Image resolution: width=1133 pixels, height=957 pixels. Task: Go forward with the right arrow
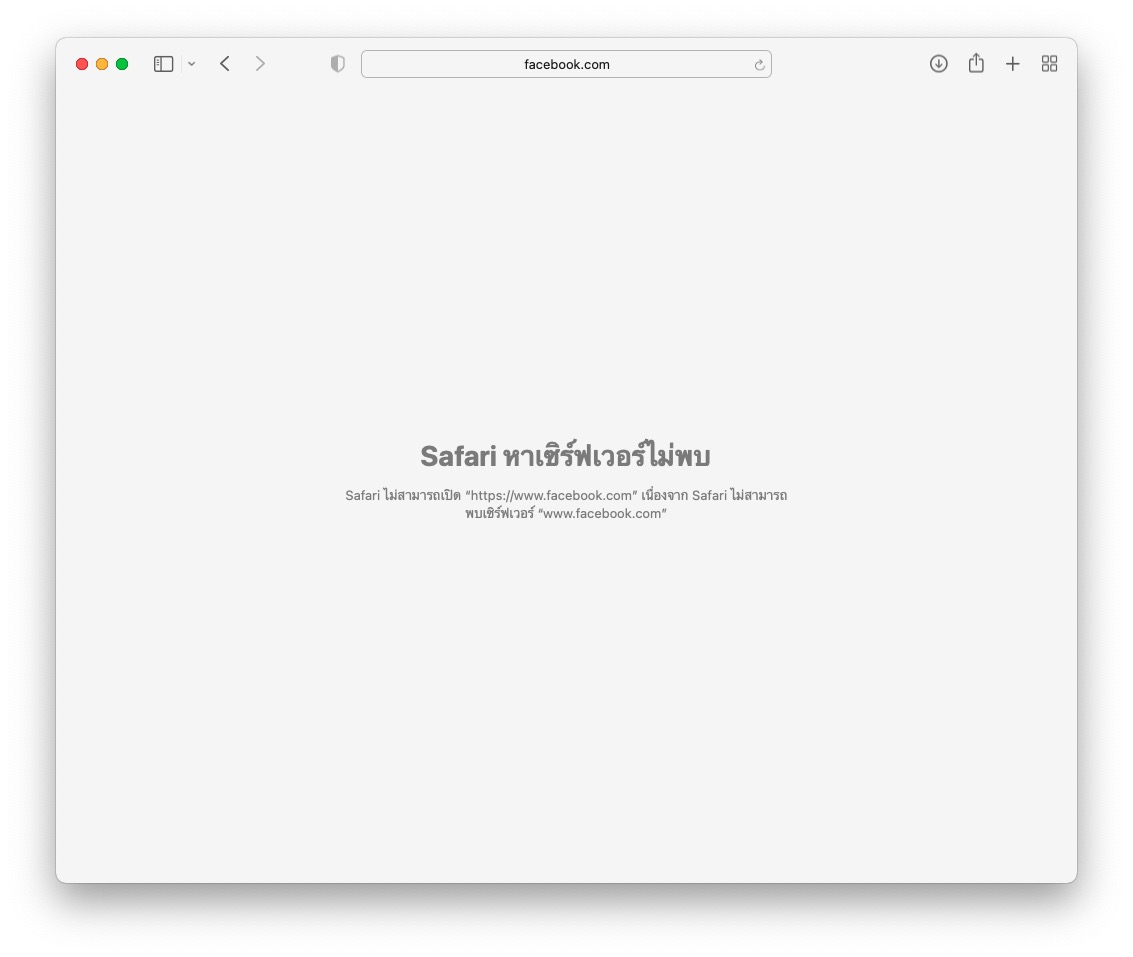260,64
